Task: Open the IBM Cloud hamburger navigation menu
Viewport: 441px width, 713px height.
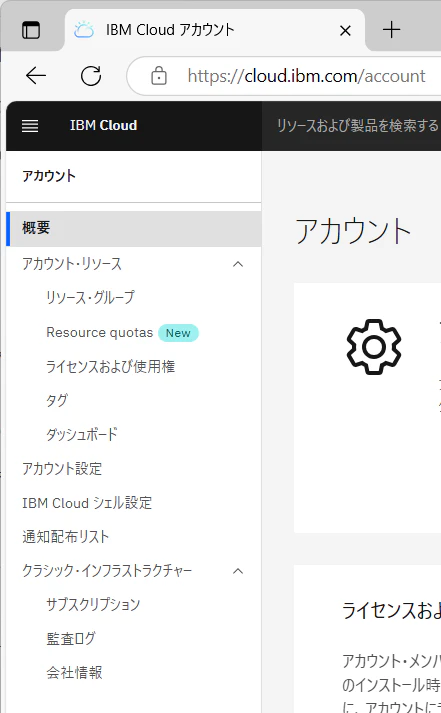Action: click(x=30, y=126)
